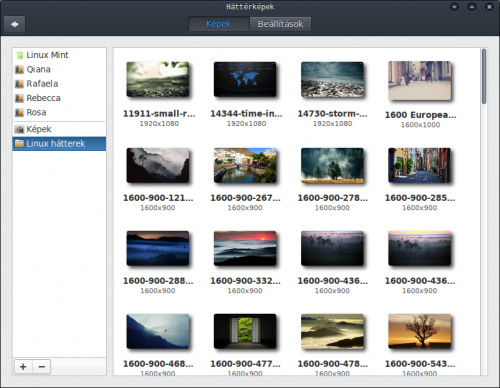Switch to the Képek tab
This screenshot has height=388, width=500.
[219, 24]
